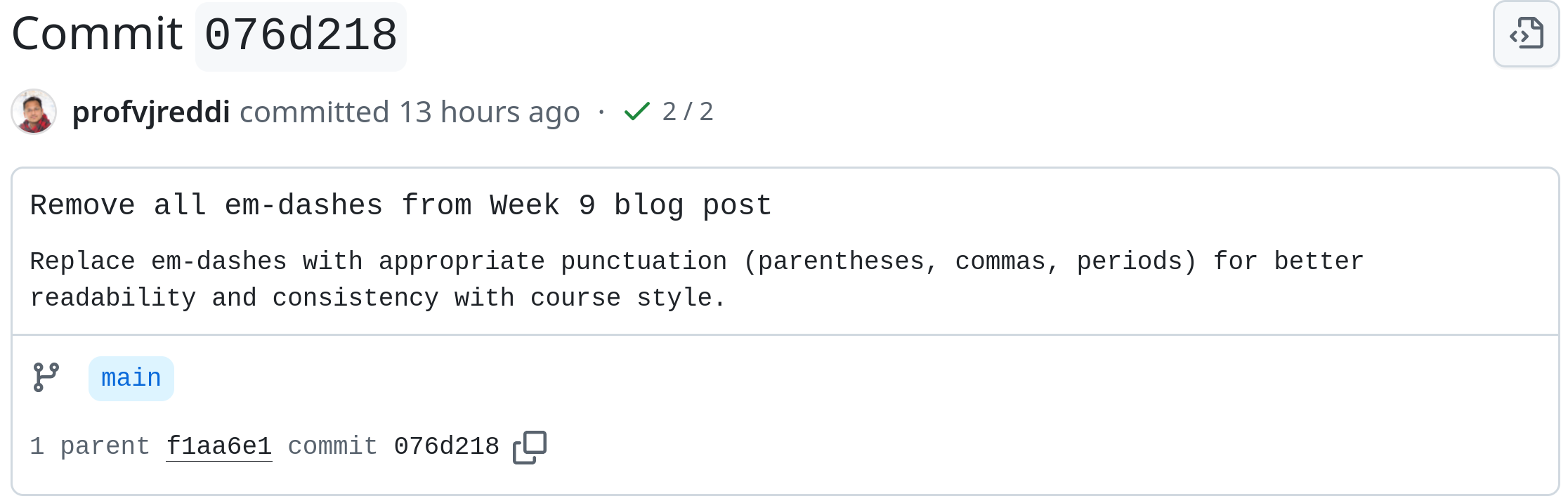Click the "Commit" page heading word
Viewport: 1568px width, 501px height.
(x=97, y=34)
